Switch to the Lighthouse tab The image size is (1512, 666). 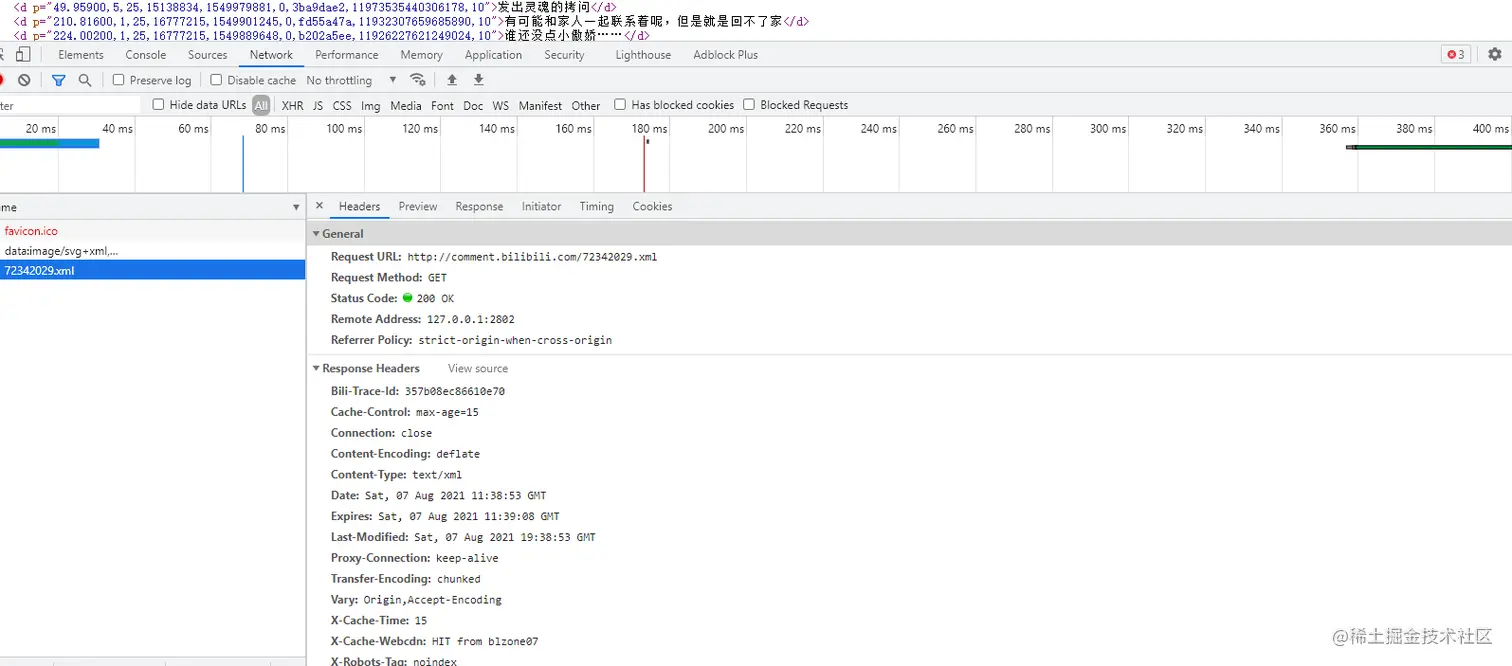[643, 55]
